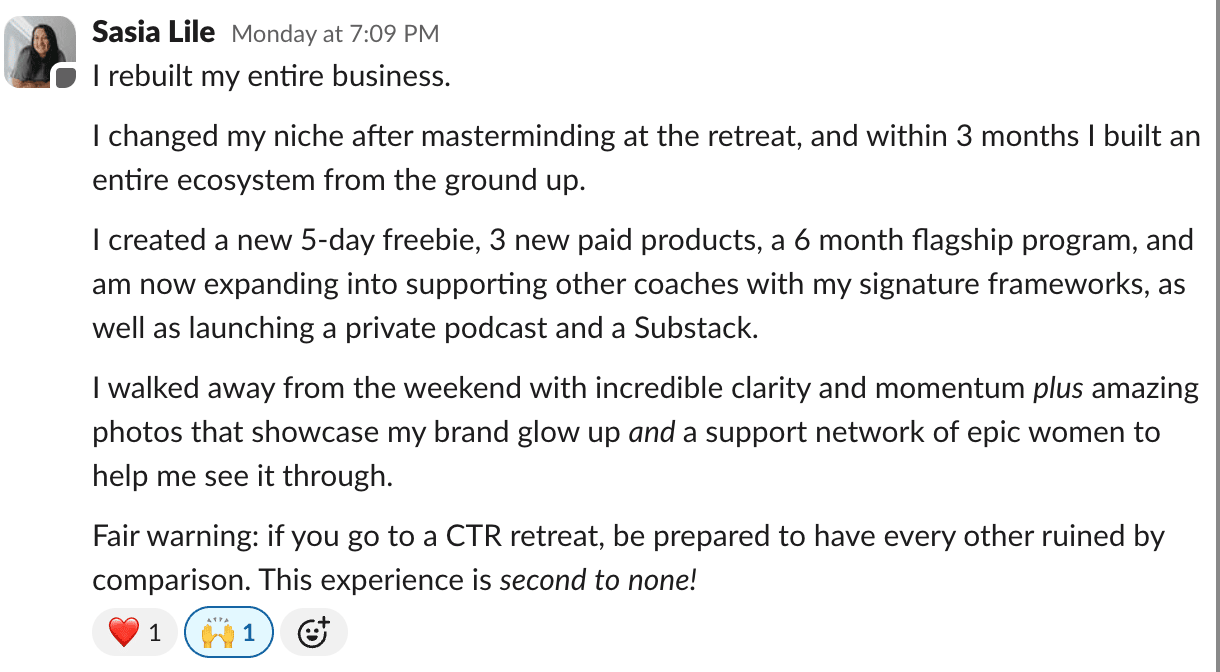Open Sasia Lile's profile photo
Screen dimensions: 1220x672
point(40,51)
